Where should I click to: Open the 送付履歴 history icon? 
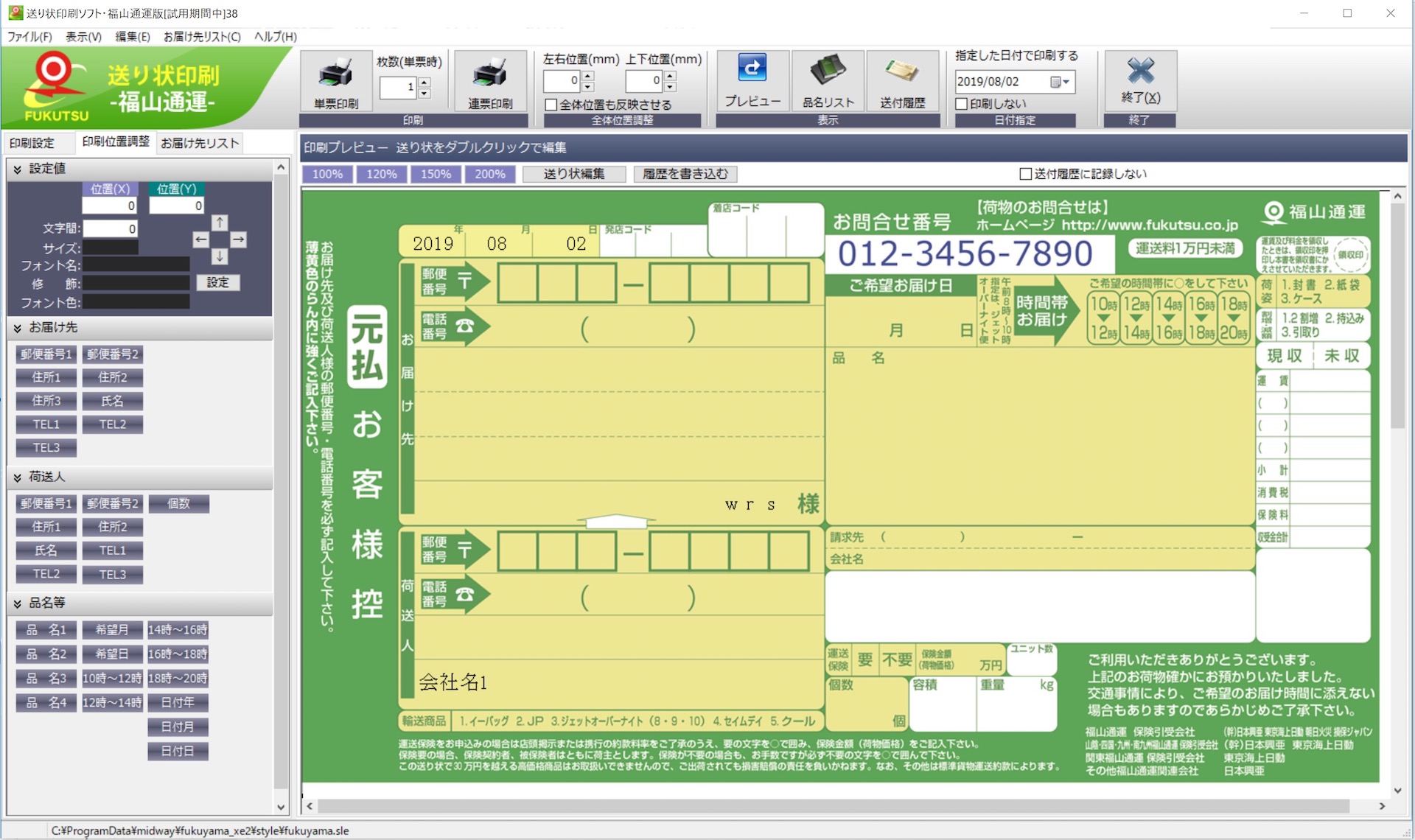coord(902,71)
